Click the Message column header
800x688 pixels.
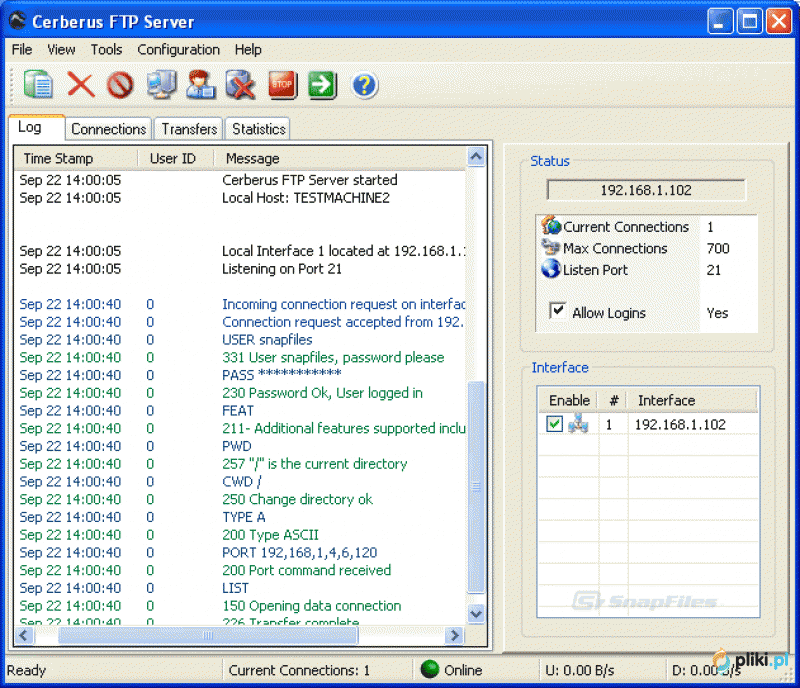pyautogui.click(x=340, y=158)
